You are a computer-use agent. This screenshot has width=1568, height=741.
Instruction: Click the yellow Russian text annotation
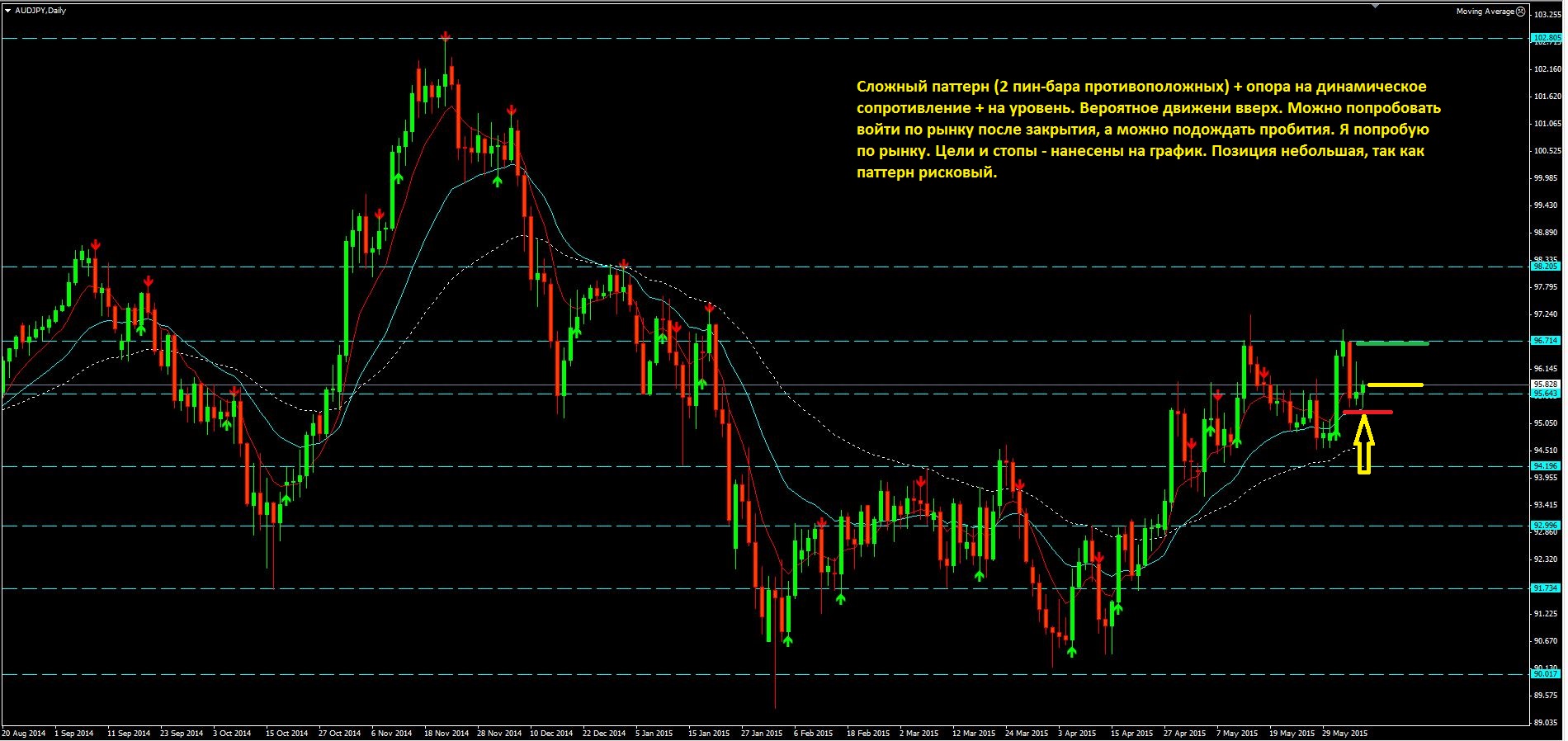[x=1149, y=130]
